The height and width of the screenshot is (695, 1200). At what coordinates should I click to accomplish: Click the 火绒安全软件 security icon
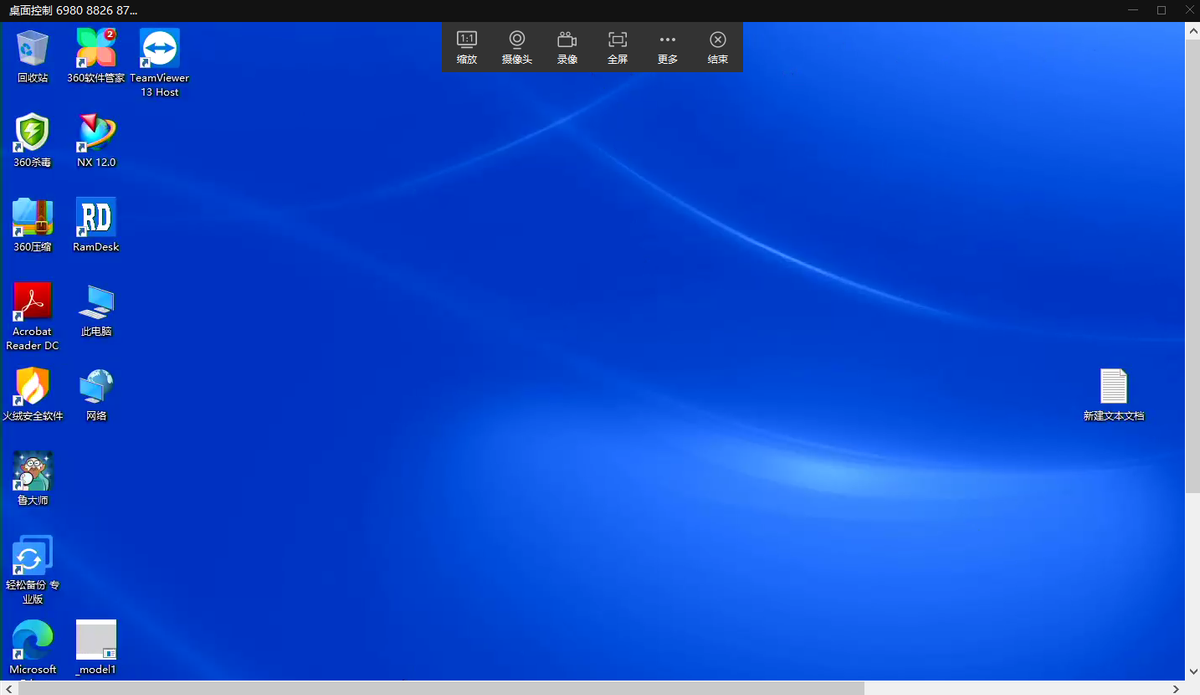click(32, 394)
